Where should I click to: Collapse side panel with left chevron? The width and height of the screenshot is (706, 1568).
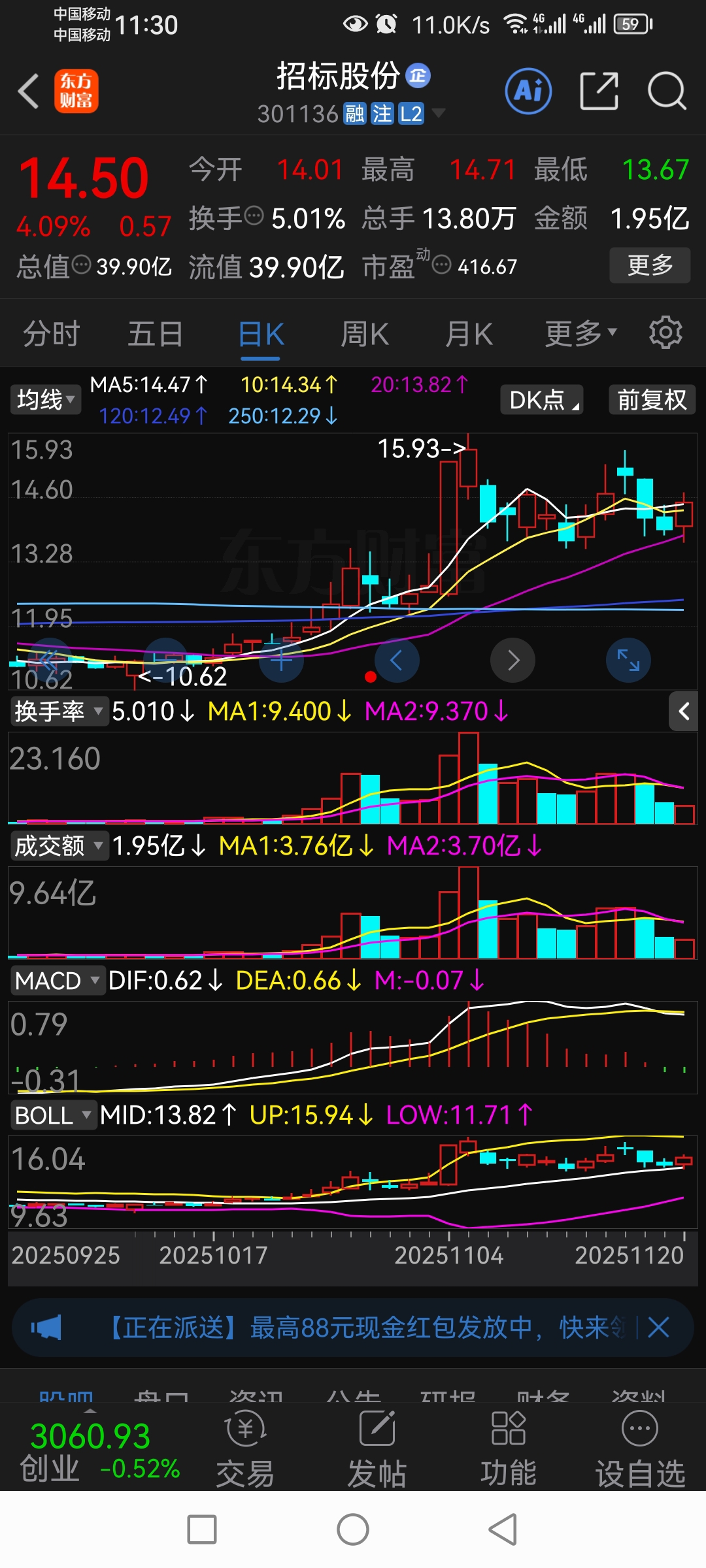coord(683,711)
